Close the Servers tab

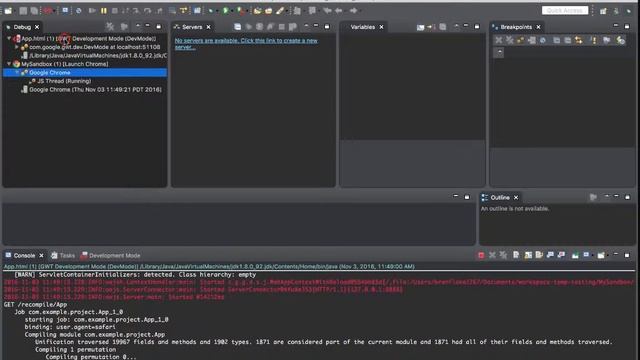coord(209,27)
